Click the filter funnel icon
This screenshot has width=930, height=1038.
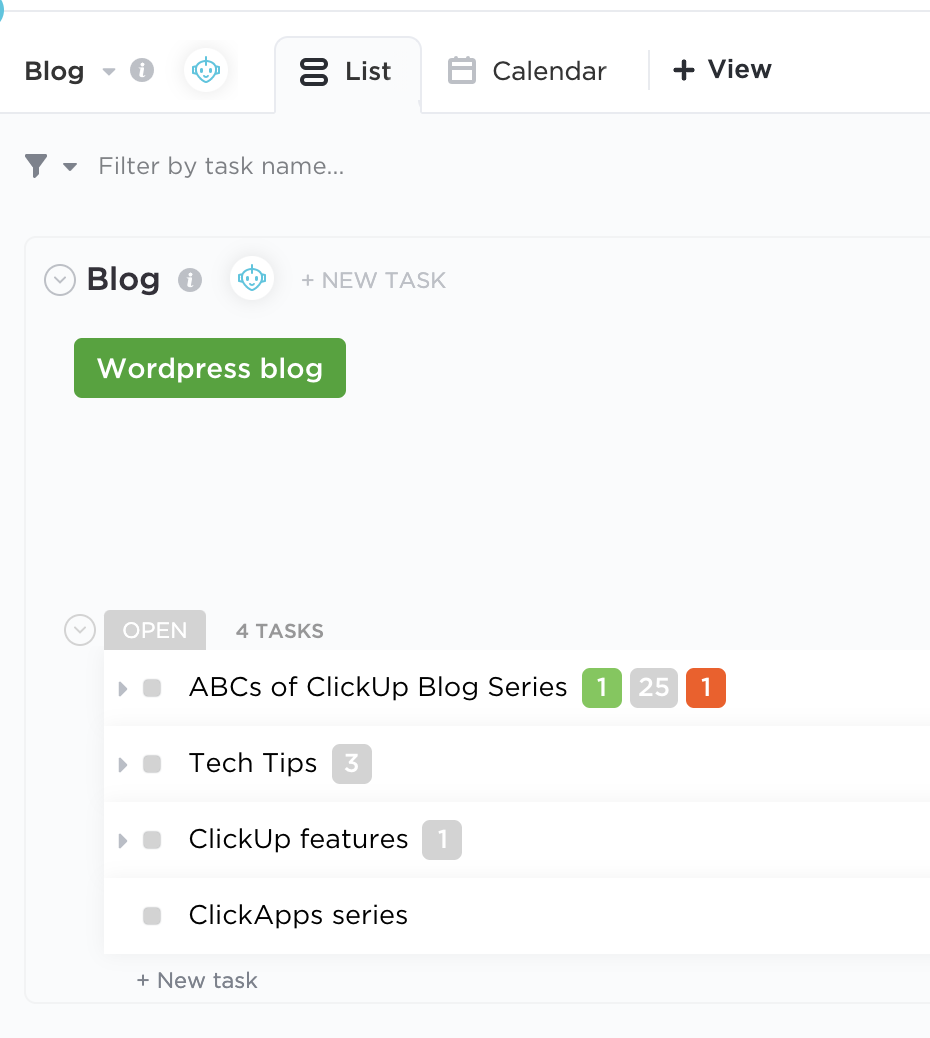pyautogui.click(x=36, y=165)
